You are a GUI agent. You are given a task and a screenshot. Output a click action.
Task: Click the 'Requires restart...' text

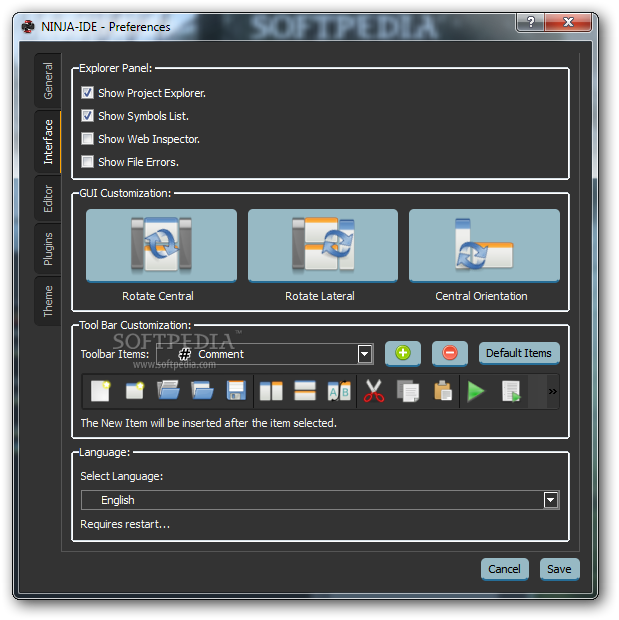(x=125, y=524)
